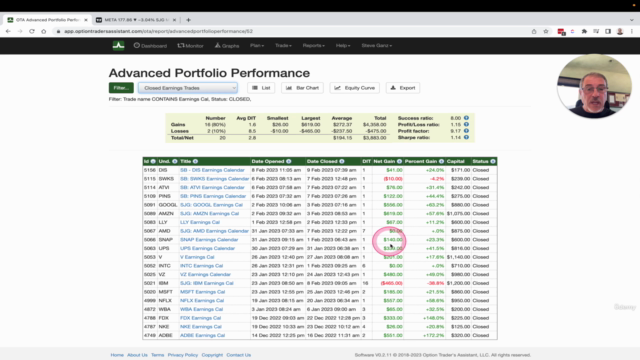This screenshot has width=640, height=360.
Task: Open the Dashboard nav item
Action: pyautogui.click(x=150, y=46)
